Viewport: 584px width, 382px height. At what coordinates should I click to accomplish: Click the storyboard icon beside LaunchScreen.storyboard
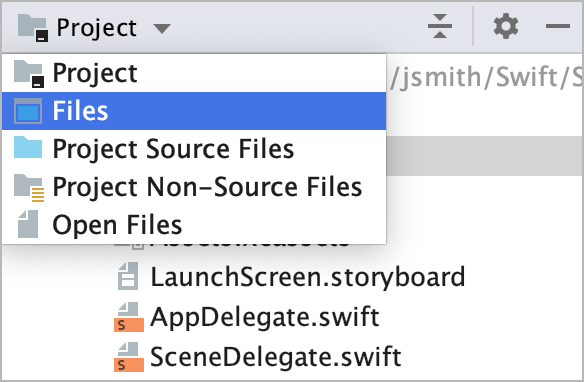tap(128, 276)
